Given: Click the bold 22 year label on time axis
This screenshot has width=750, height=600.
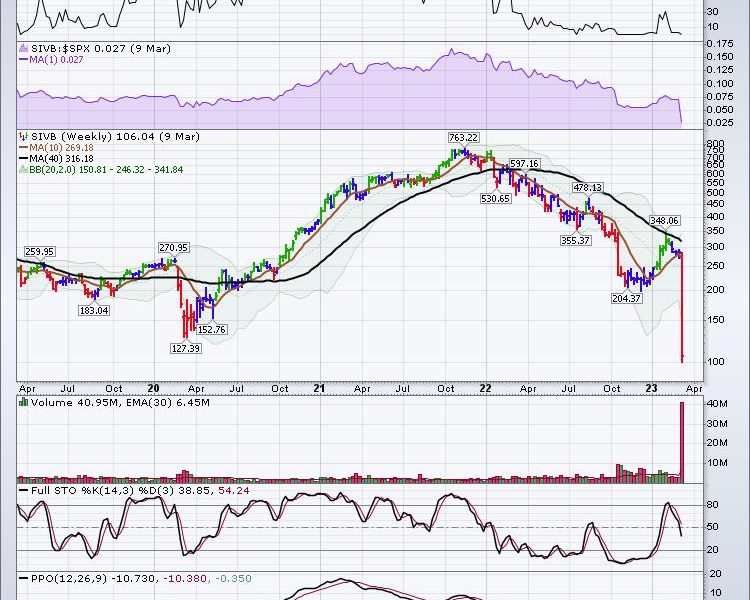Looking at the screenshot, I should (x=485, y=388).
